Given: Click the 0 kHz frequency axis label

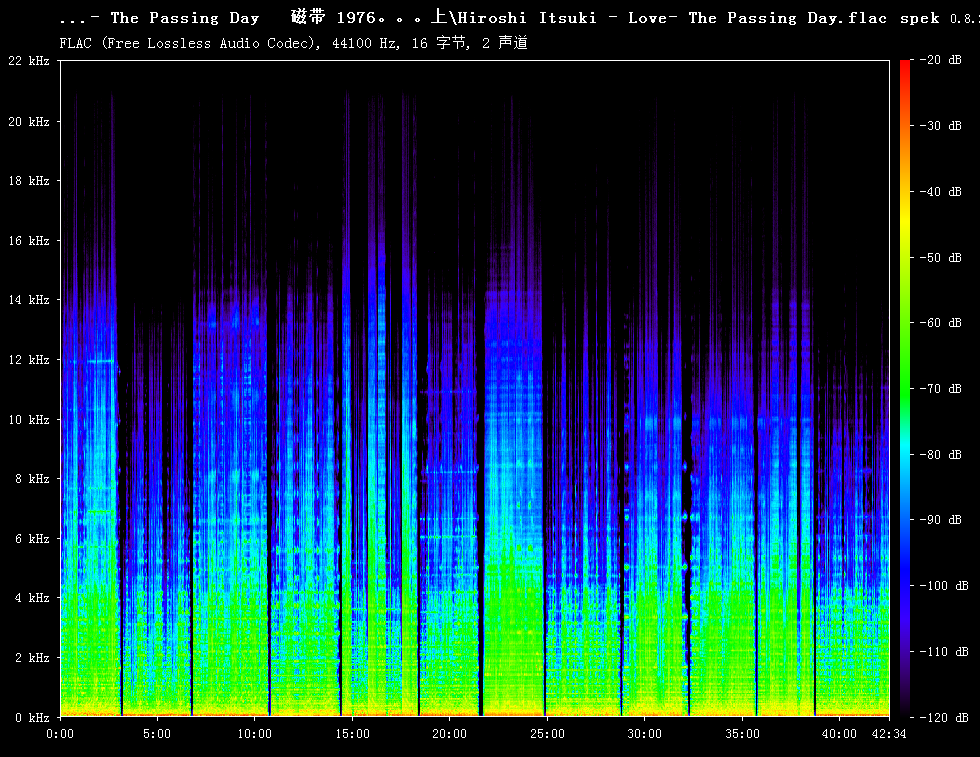Looking at the screenshot, I should pos(32,717).
